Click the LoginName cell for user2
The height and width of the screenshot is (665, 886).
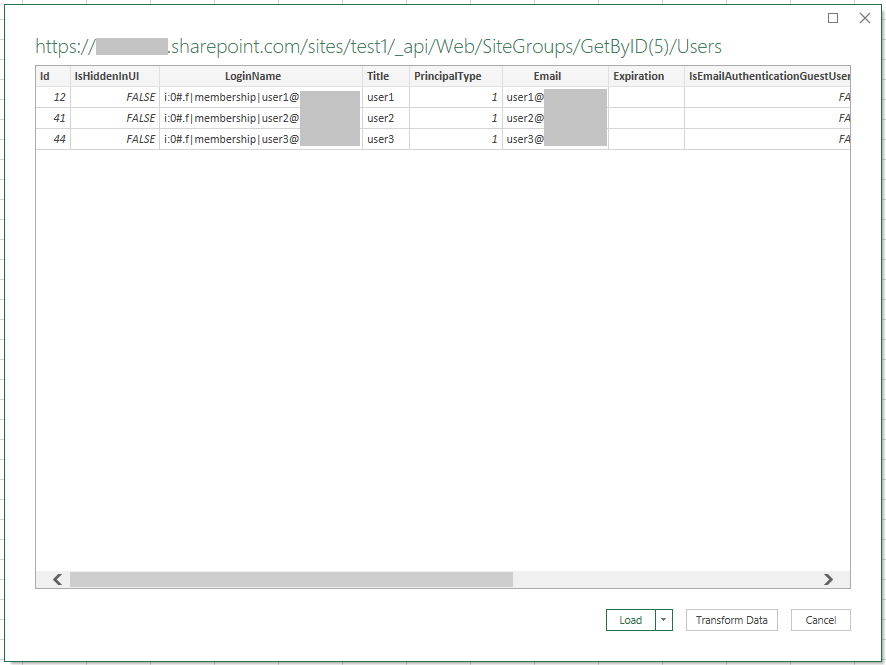pos(260,118)
